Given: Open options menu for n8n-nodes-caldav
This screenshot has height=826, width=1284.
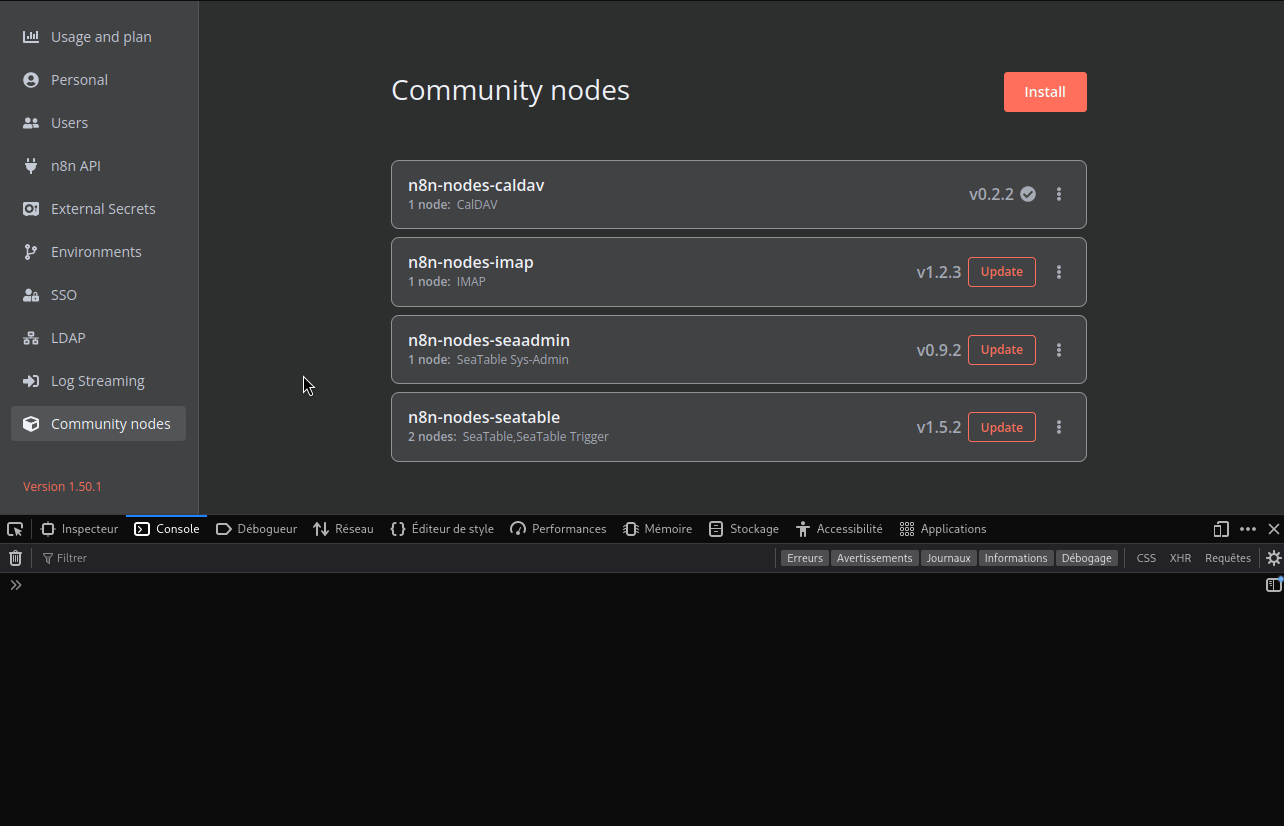Looking at the screenshot, I should pos(1059,194).
